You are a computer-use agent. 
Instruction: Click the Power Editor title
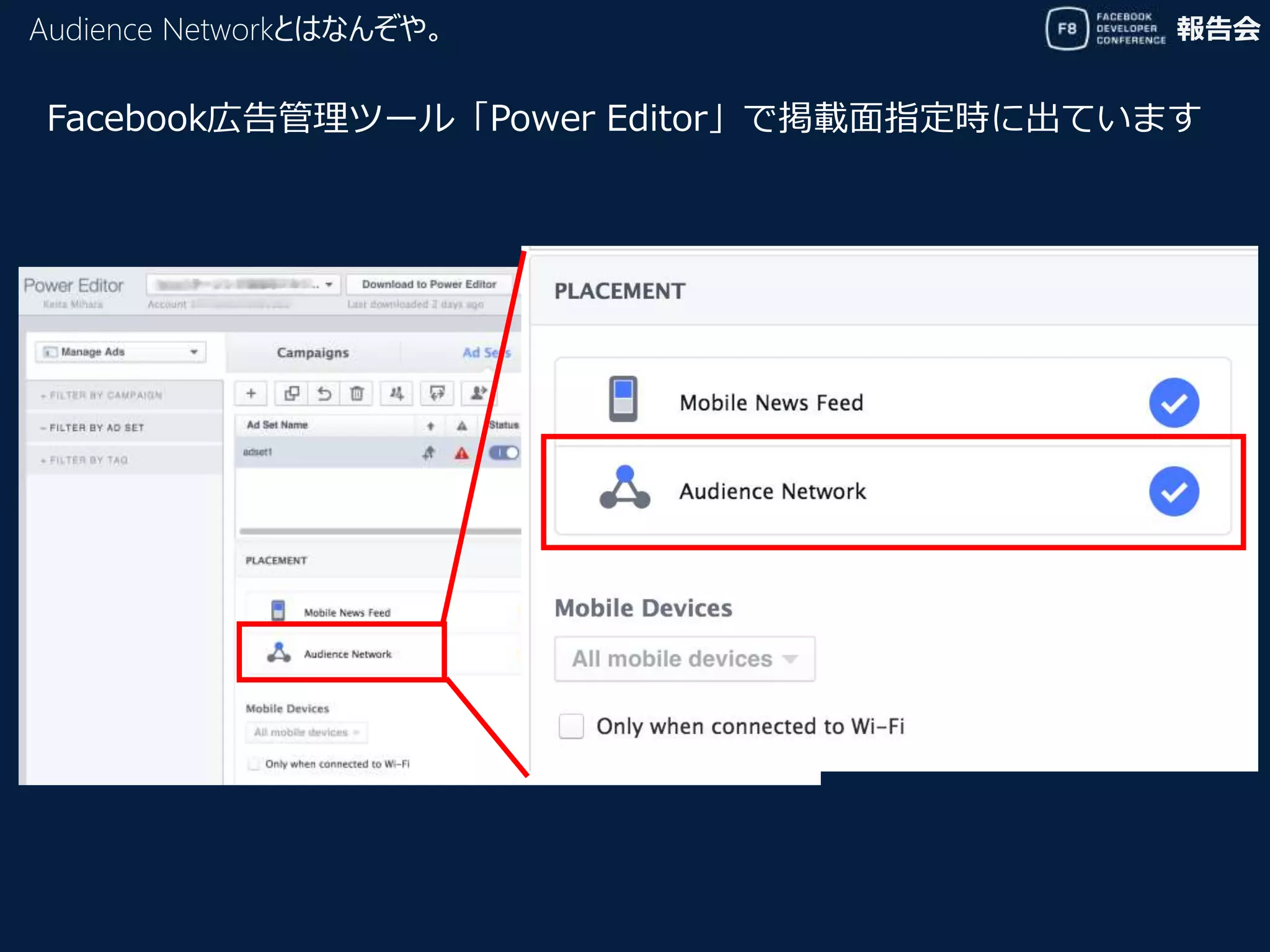[x=73, y=286]
